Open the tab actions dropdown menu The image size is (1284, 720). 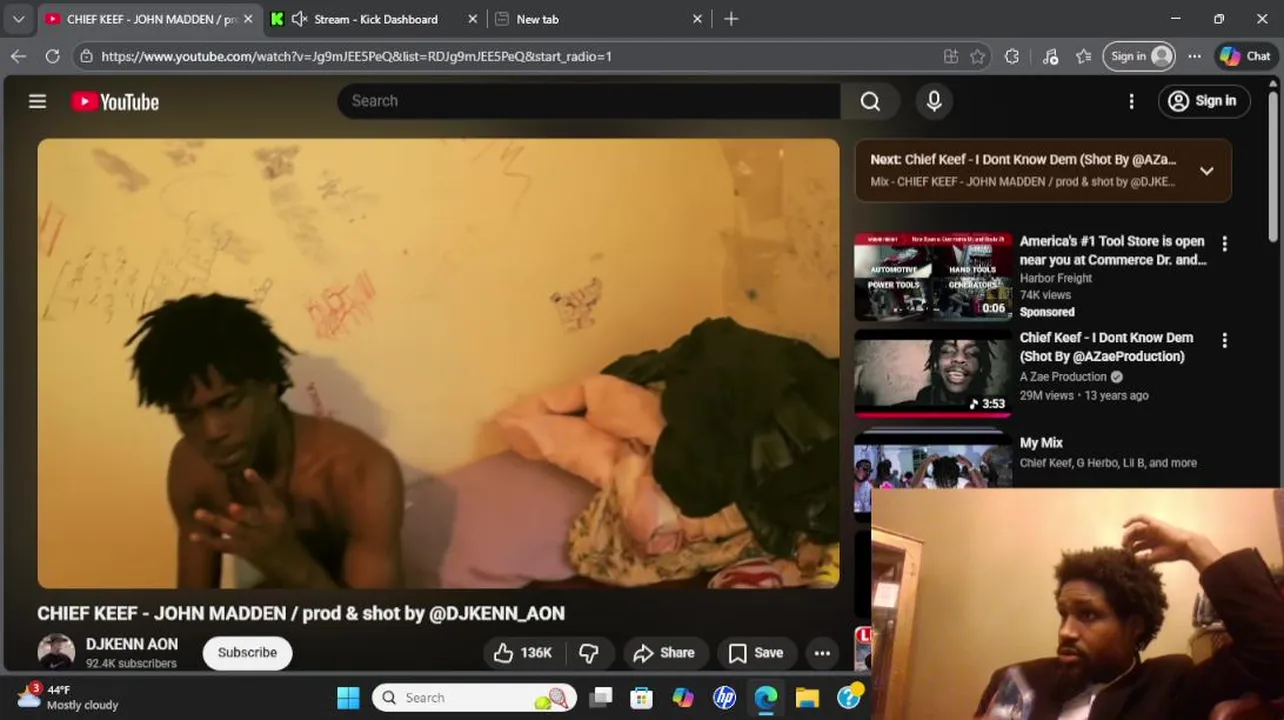coord(18,19)
